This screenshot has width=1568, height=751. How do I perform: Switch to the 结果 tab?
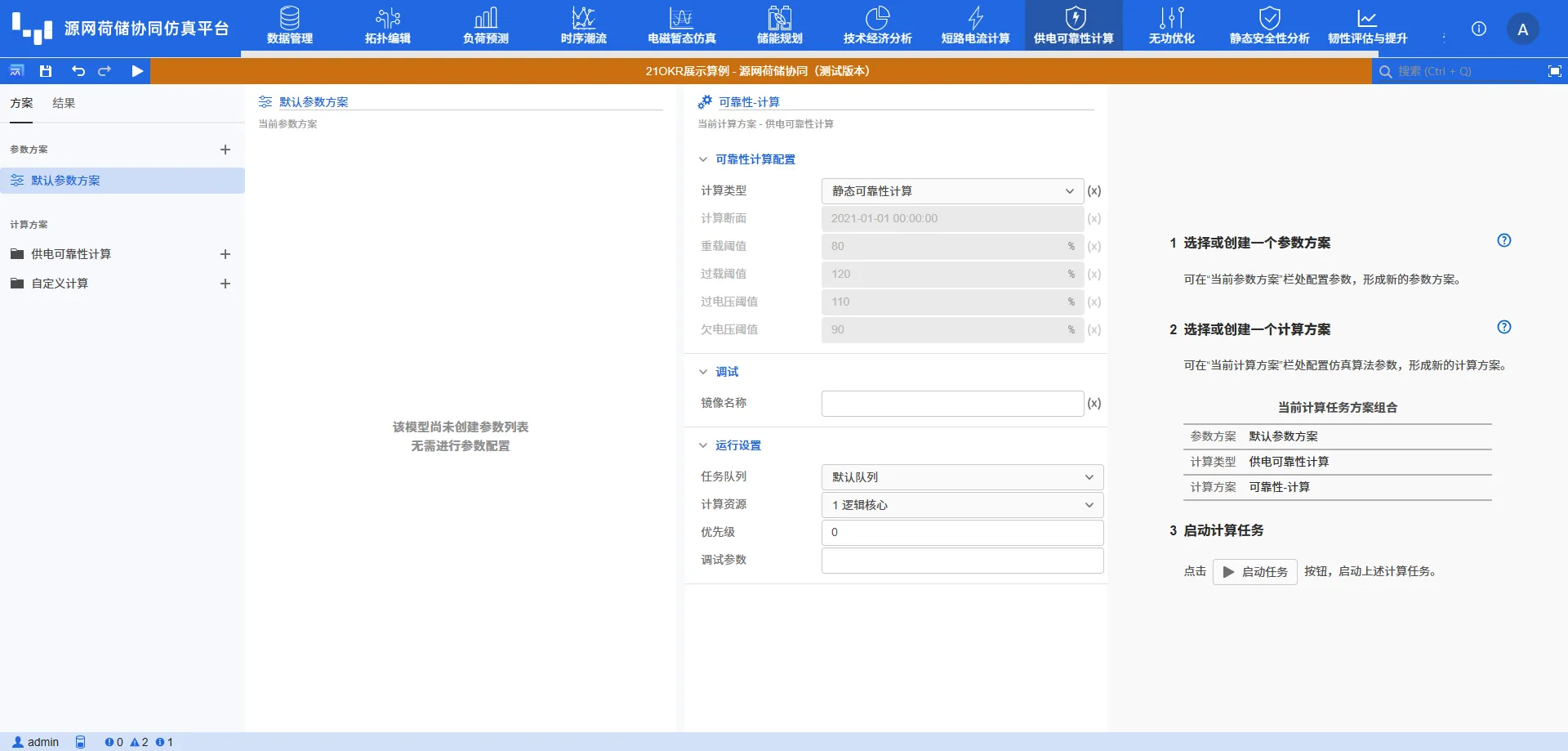(64, 104)
